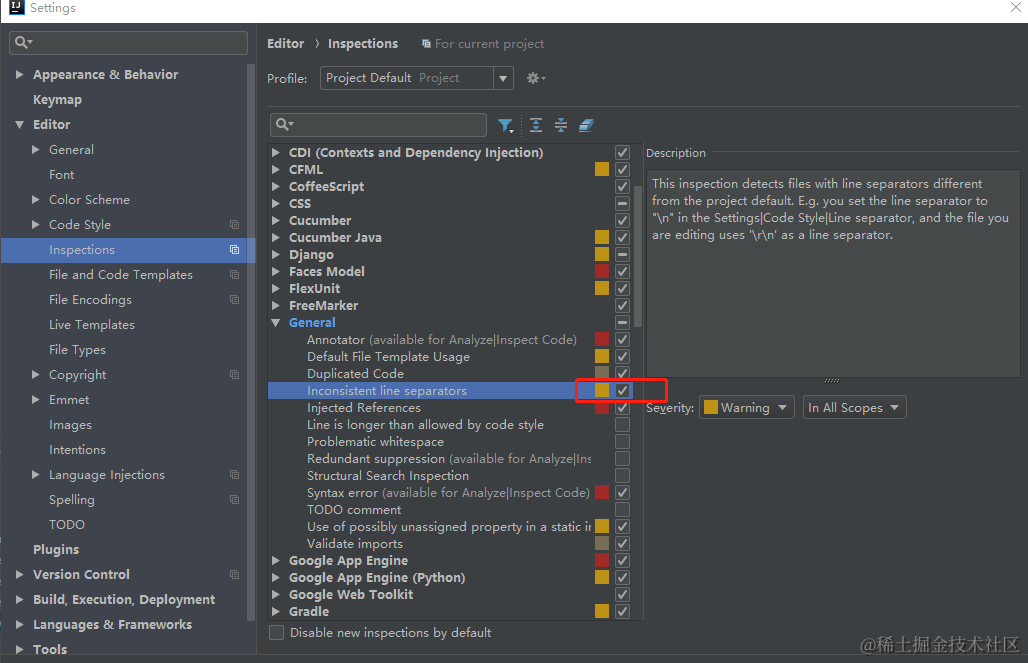Click the project icon next to Language Injections
This screenshot has height=663, width=1028.
click(x=234, y=475)
